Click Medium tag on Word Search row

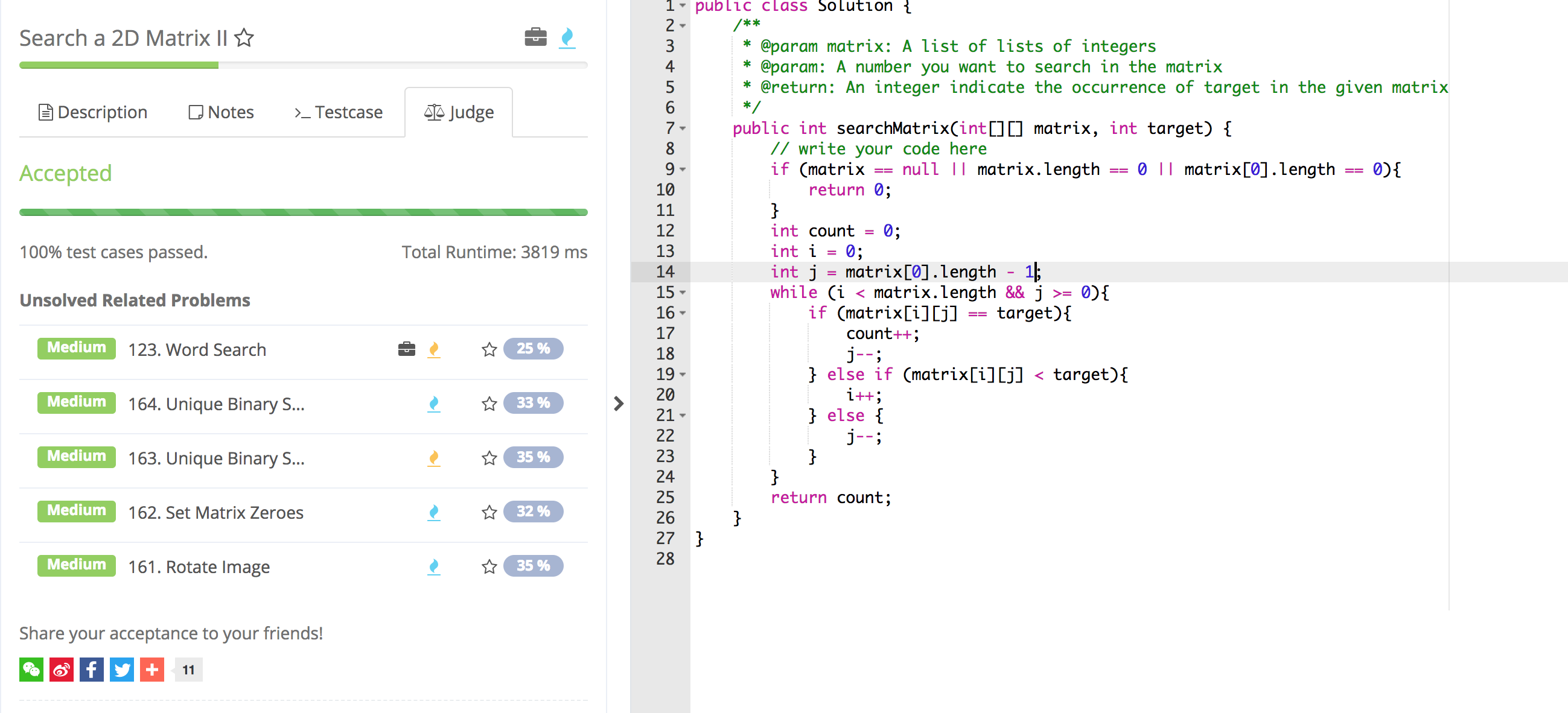click(x=76, y=348)
